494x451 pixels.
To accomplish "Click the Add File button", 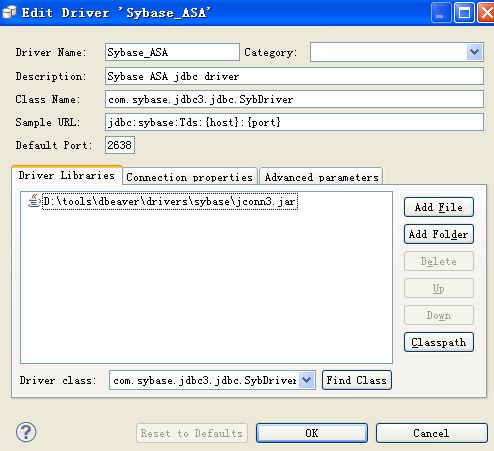I will click(439, 207).
